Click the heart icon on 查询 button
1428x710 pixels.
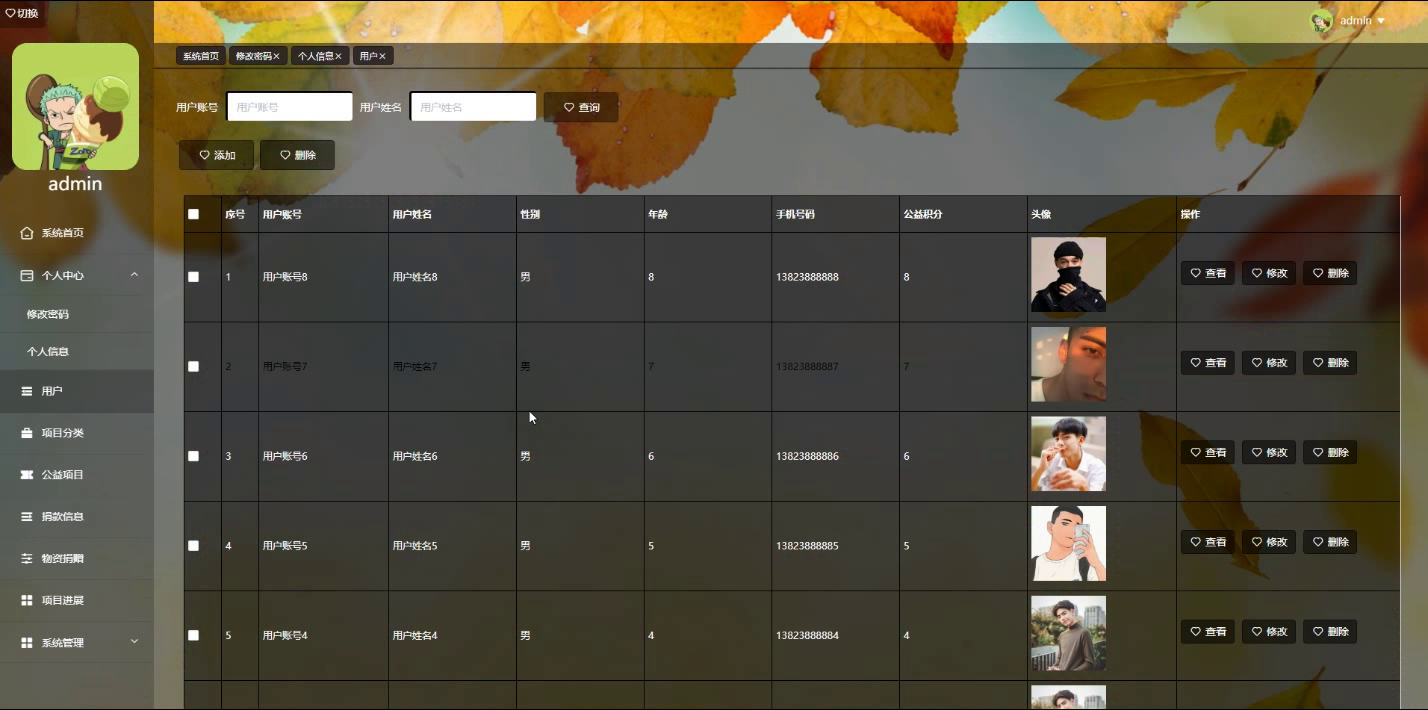(569, 107)
